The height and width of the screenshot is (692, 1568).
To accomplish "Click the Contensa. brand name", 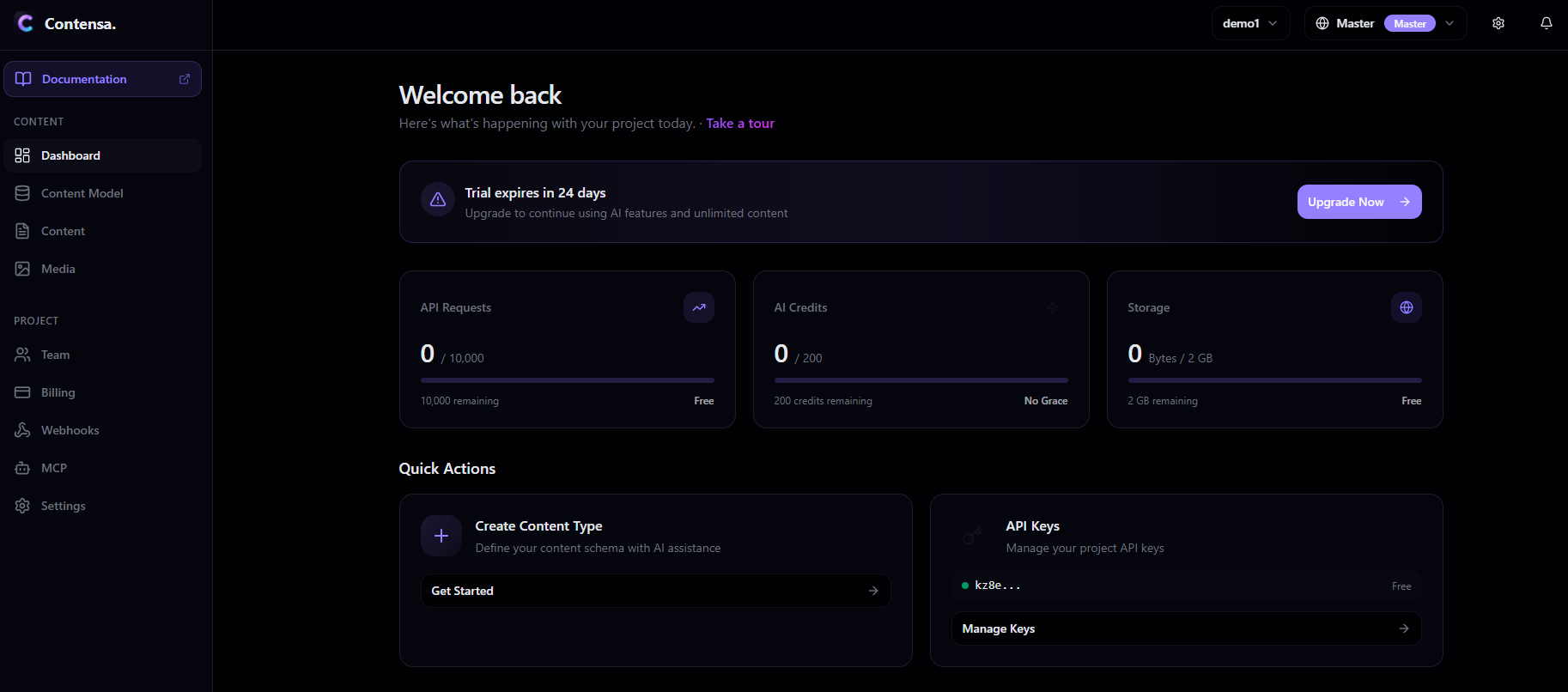I will point(80,24).
